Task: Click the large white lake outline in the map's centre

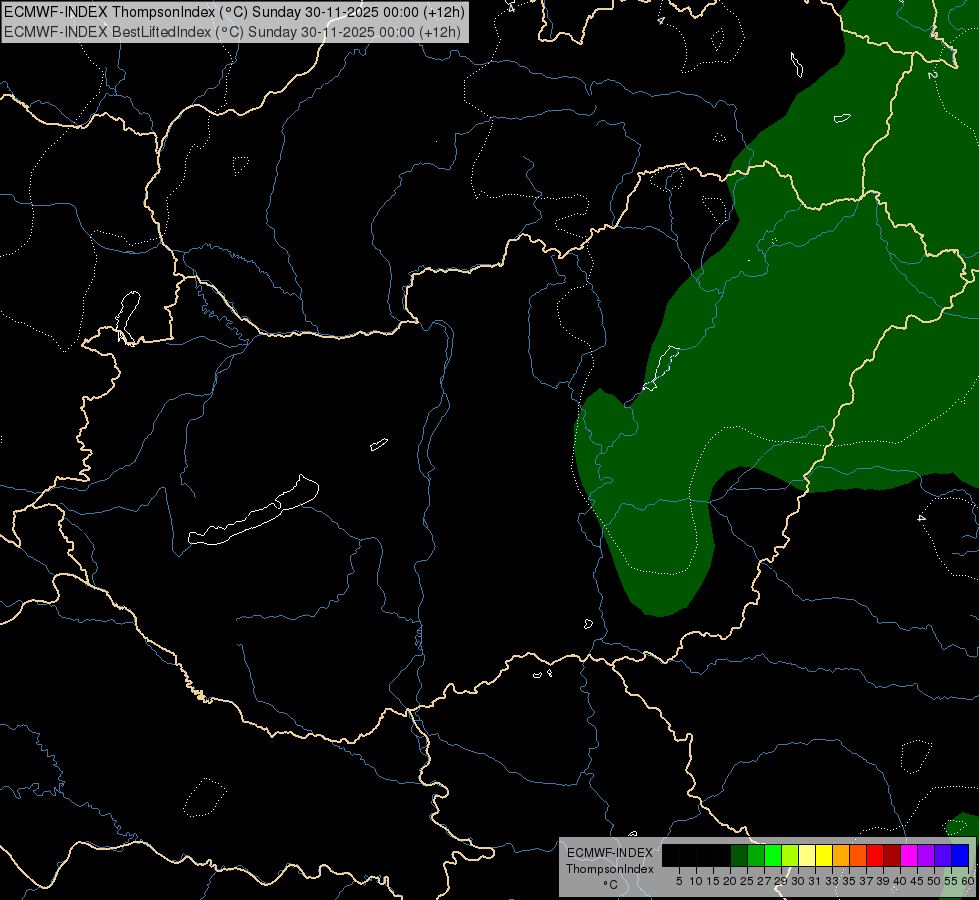Action: pyautogui.click(x=253, y=510)
